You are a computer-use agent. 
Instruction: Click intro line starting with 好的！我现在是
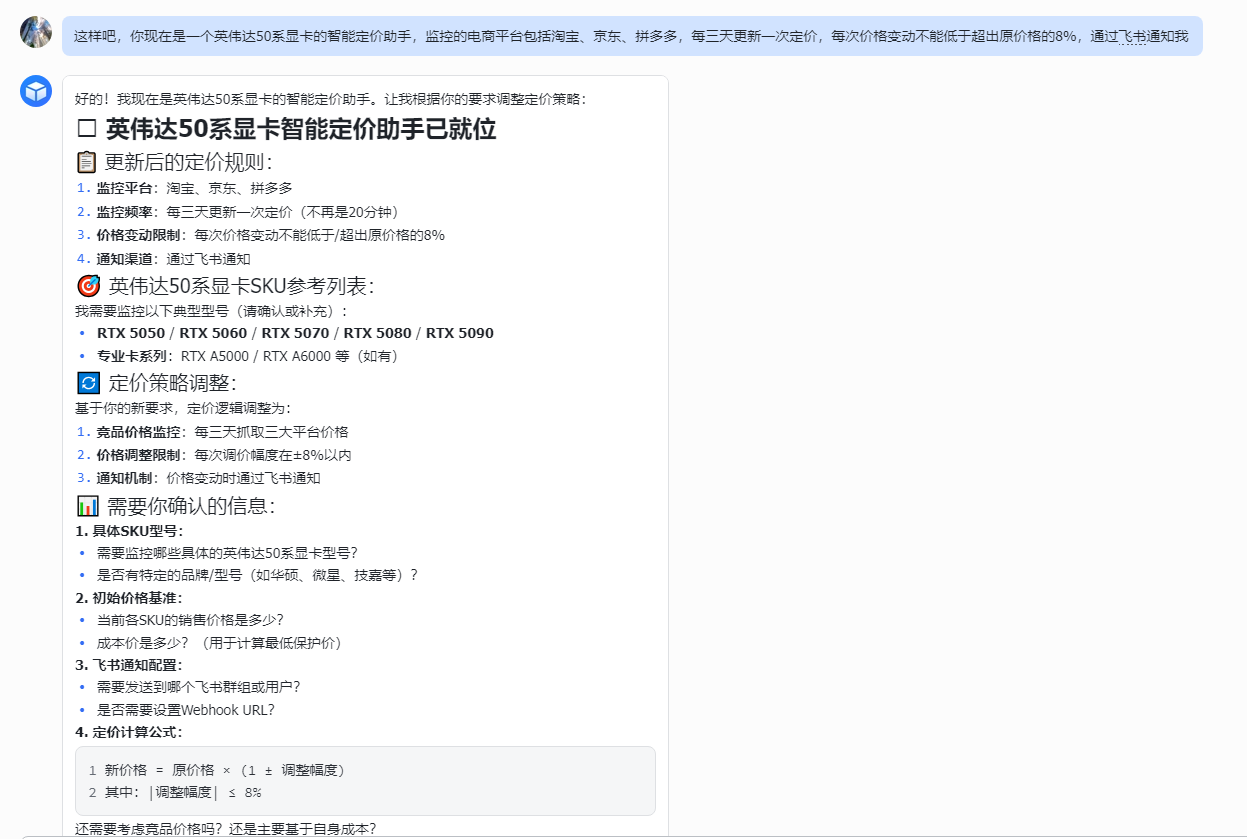pos(331,99)
